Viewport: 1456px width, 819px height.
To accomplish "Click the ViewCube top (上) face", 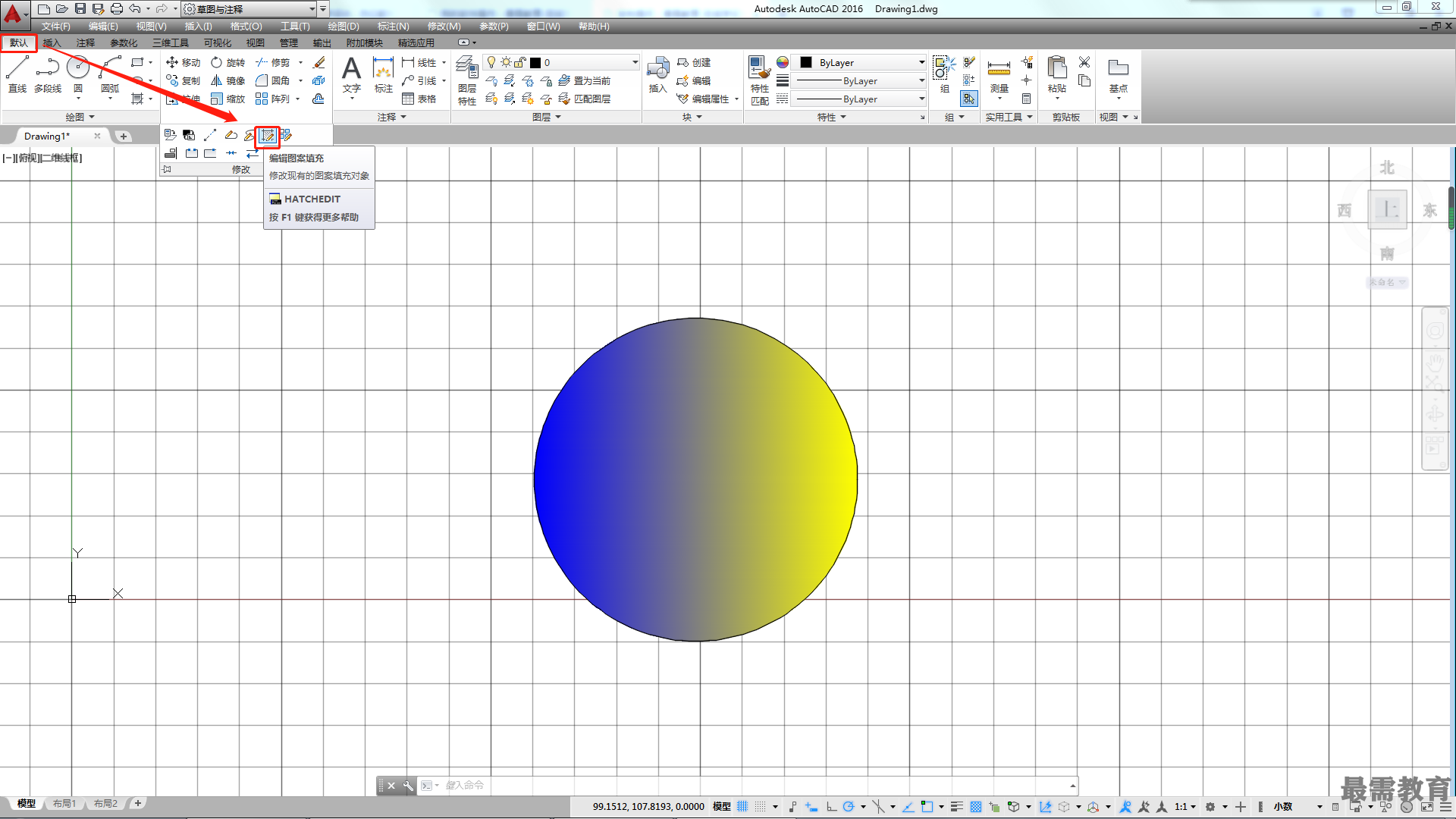I will (x=1387, y=209).
